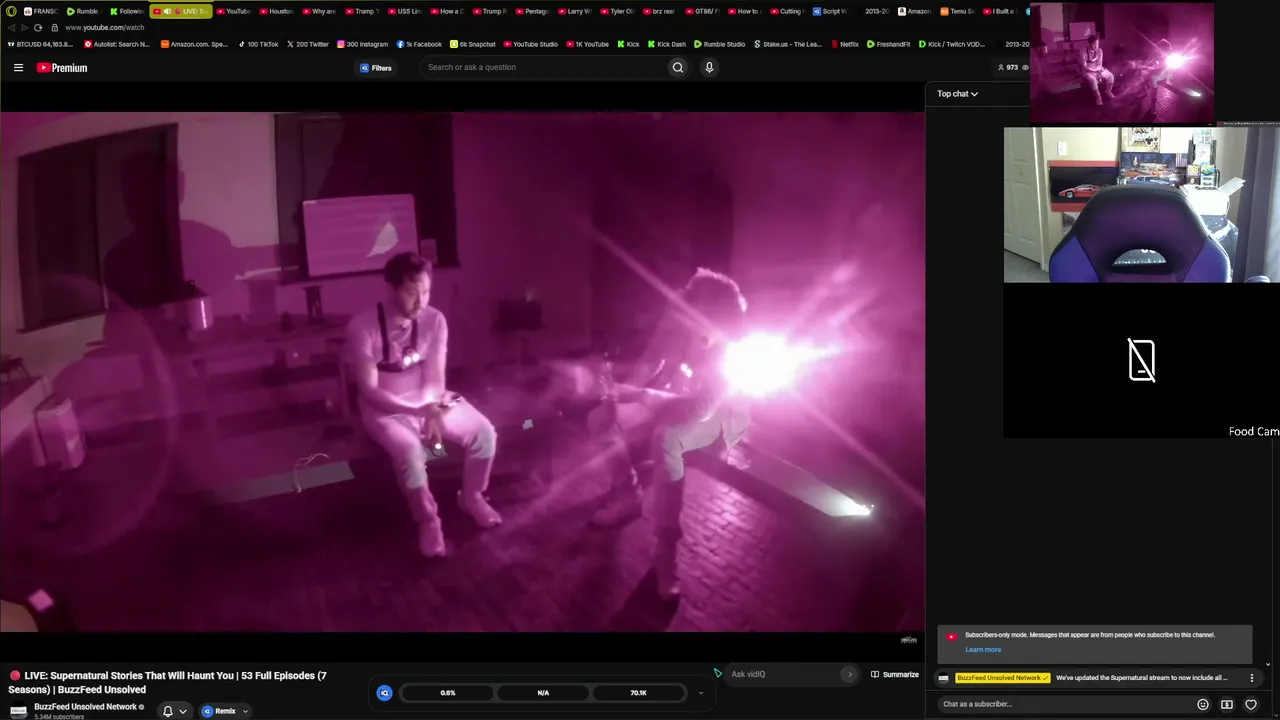Open the vidIQ Filters button
The height and width of the screenshot is (720, 1280).
click(x=376, y=68)
